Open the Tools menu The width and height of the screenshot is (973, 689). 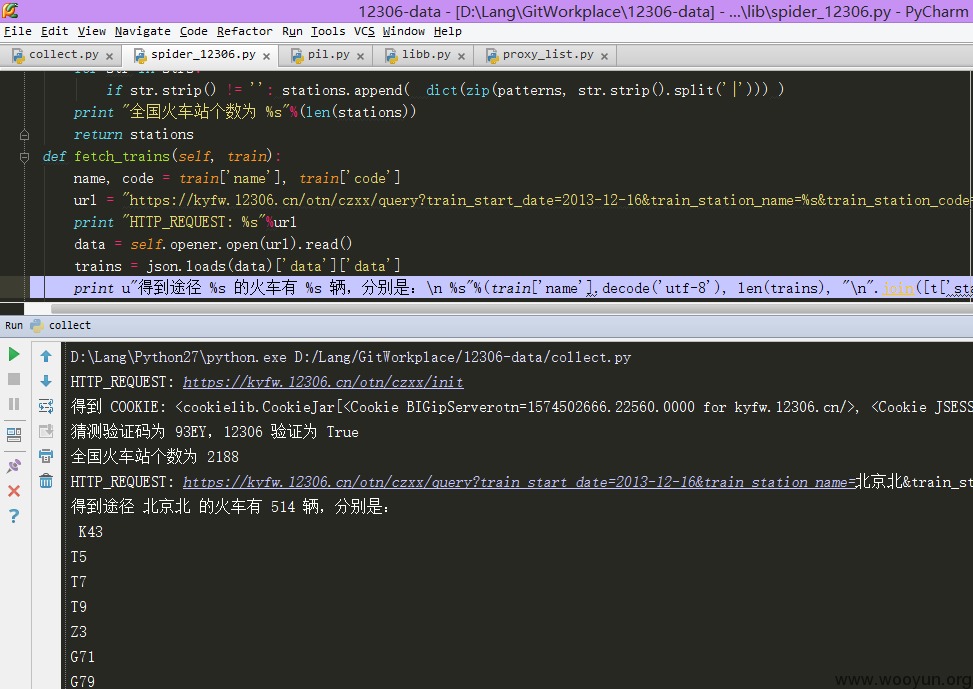328,31
